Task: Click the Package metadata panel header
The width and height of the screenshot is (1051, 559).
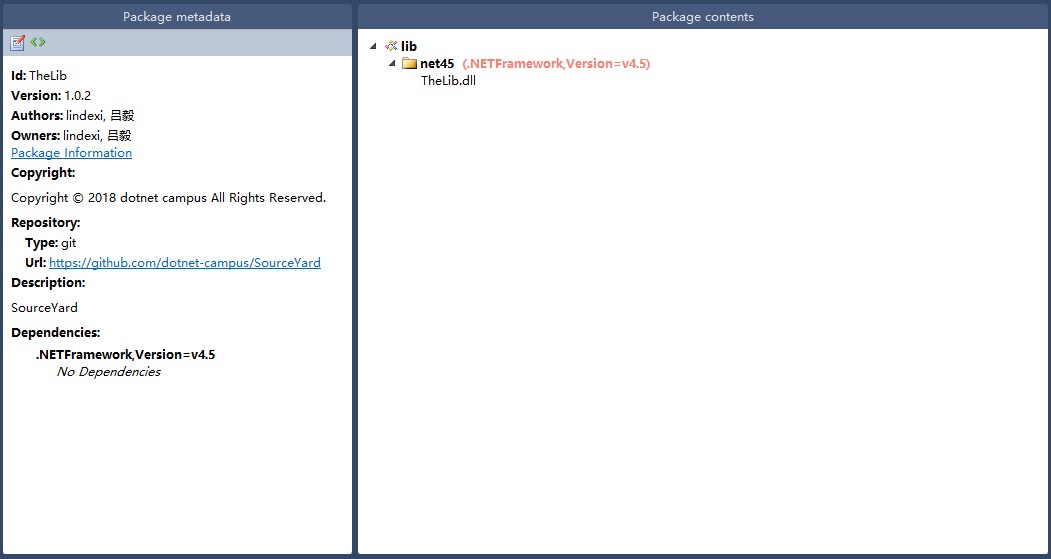Action: (x=177, y=17)
